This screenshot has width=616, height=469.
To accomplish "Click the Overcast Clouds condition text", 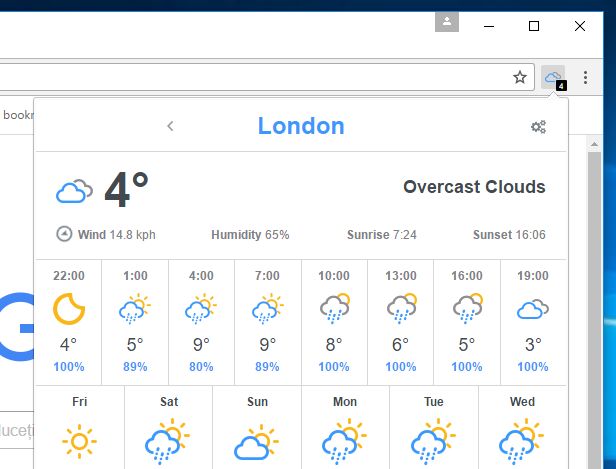I will click(474, 187).
